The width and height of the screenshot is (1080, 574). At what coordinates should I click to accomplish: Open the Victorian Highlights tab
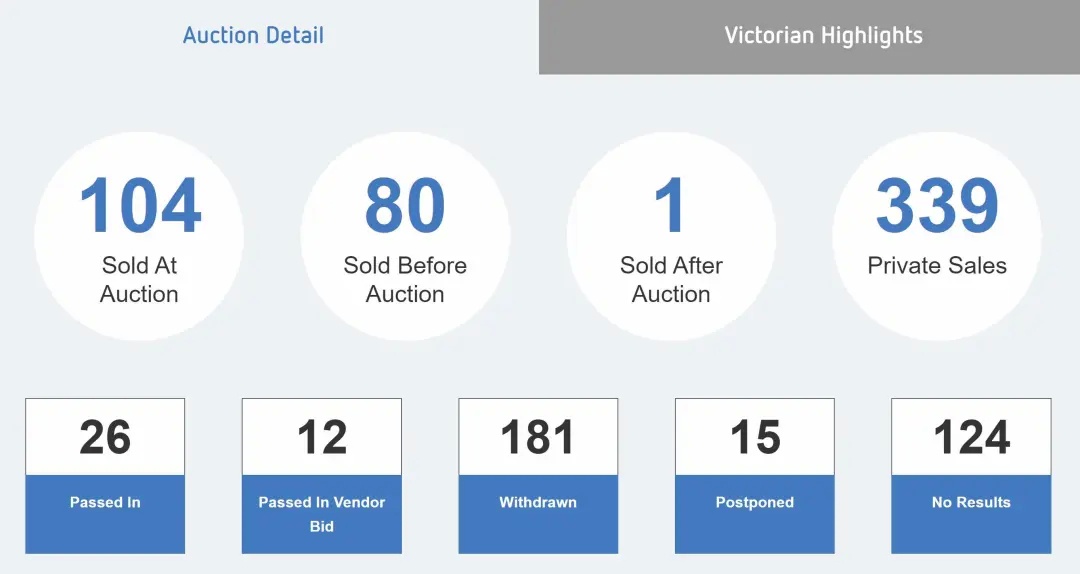click(809, 37)
